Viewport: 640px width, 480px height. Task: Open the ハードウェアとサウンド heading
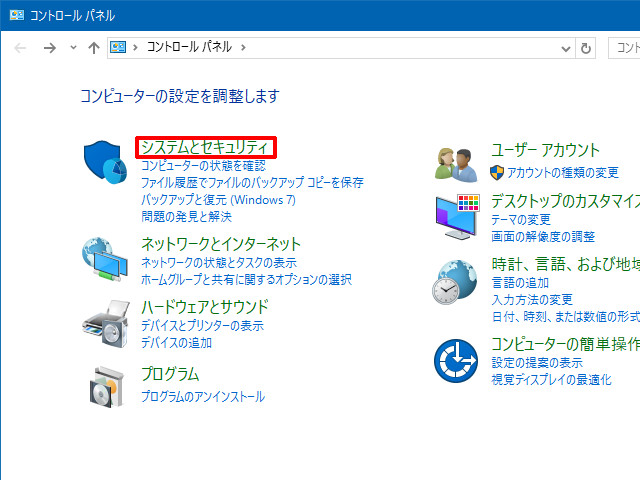[205, 307]
